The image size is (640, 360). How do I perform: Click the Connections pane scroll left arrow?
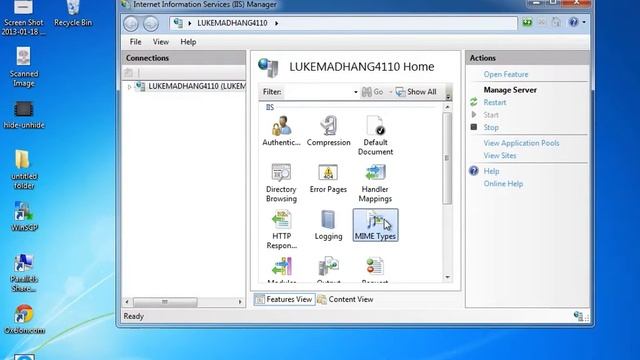click(x=127, y=302)
